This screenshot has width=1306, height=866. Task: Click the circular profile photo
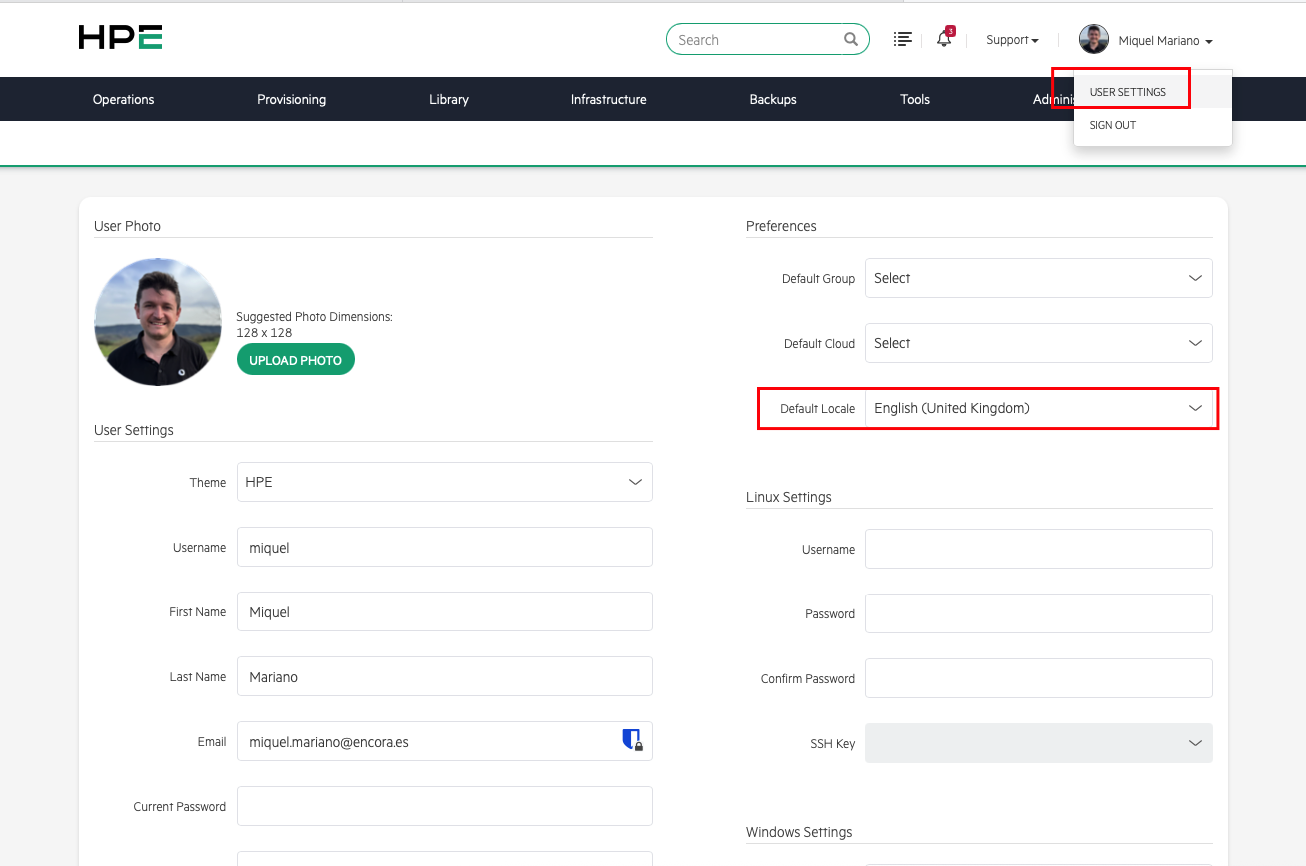[x=157, y=322]
